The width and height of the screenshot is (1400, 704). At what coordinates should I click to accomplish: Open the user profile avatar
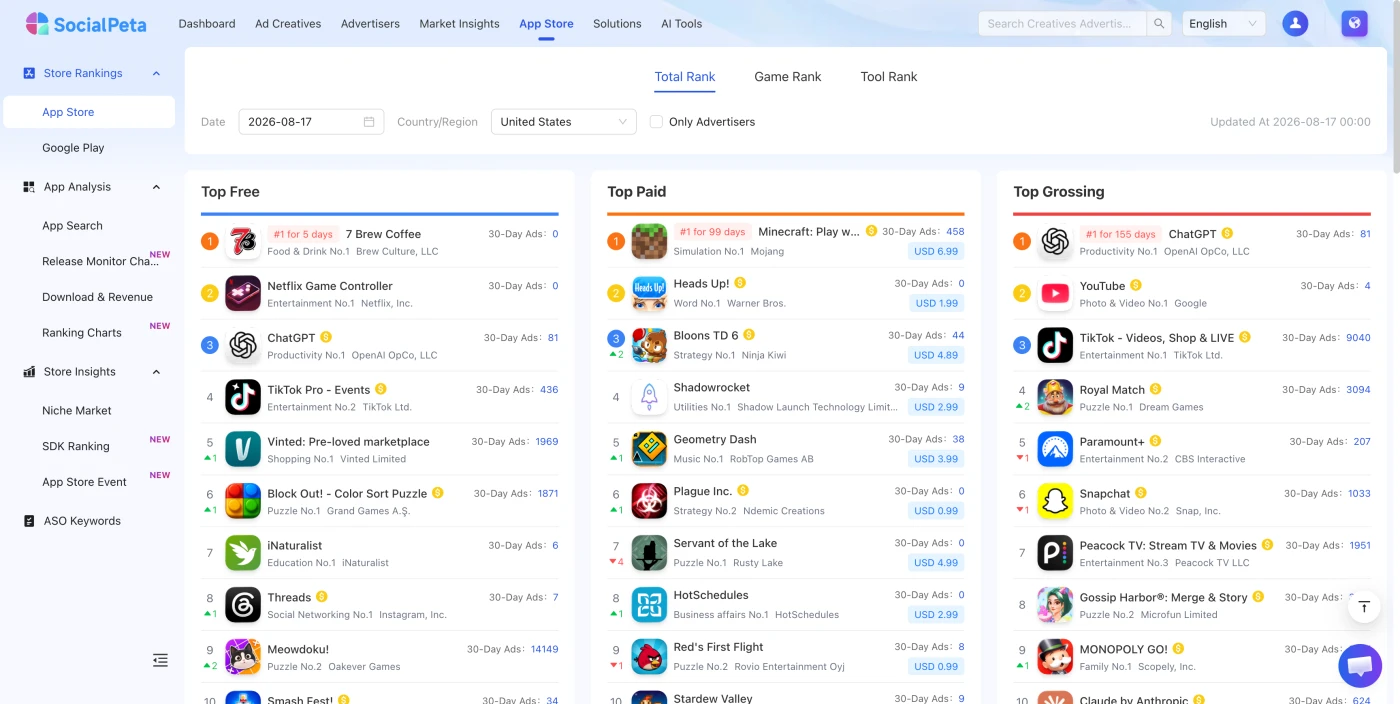1295,23
